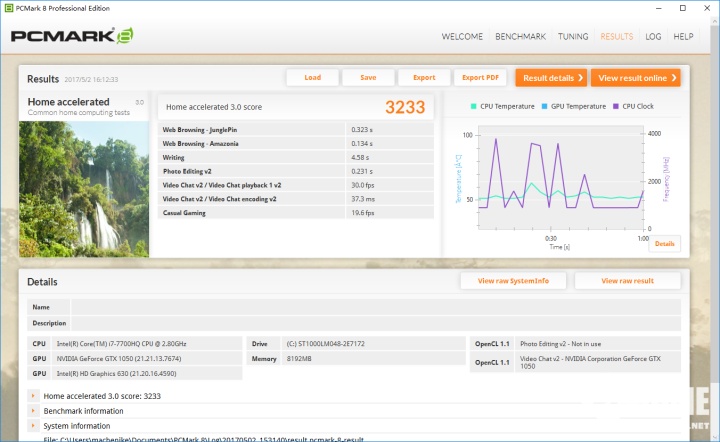The width and height of the screenshot is (720, 442).
Task: Click View result online button
Action: point(635,78)
